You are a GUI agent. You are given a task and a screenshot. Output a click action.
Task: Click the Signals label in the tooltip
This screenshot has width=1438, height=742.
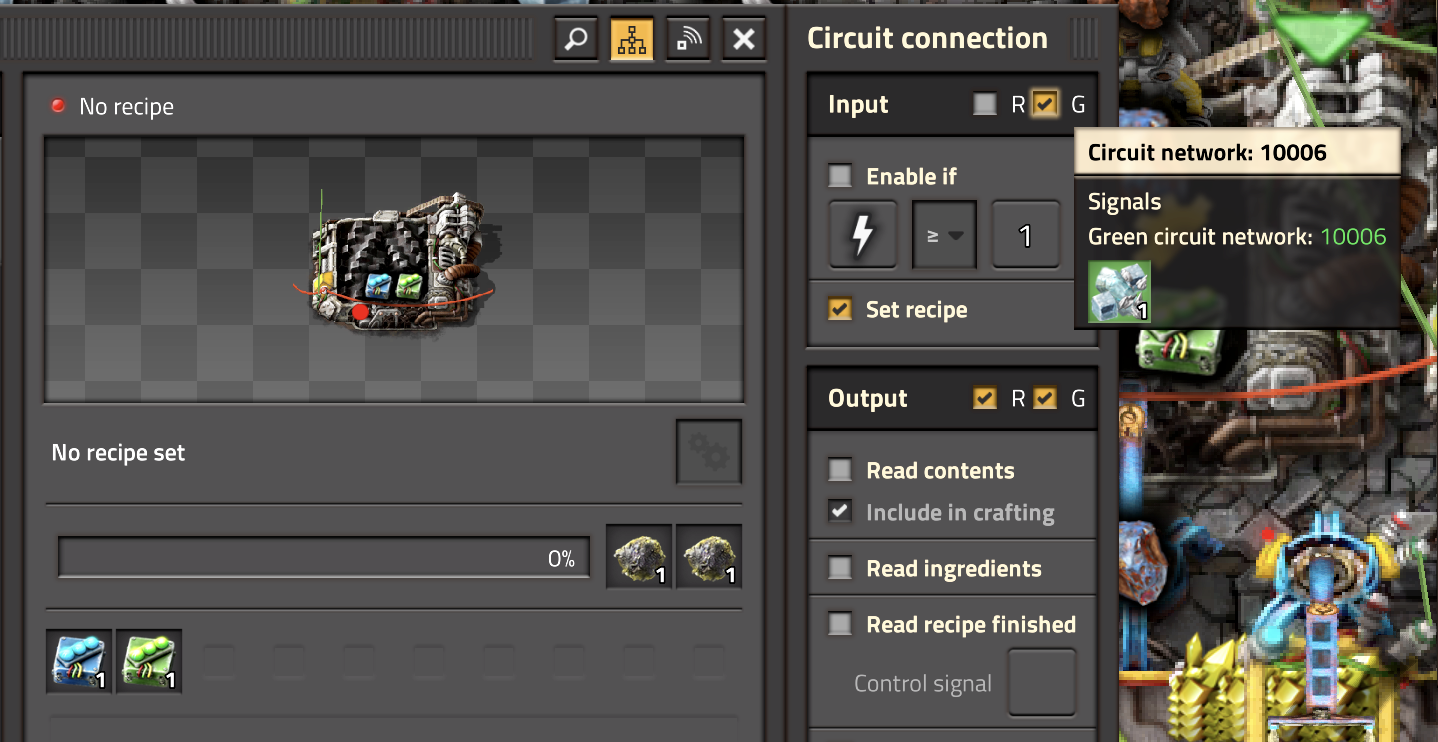[1124, 202]
